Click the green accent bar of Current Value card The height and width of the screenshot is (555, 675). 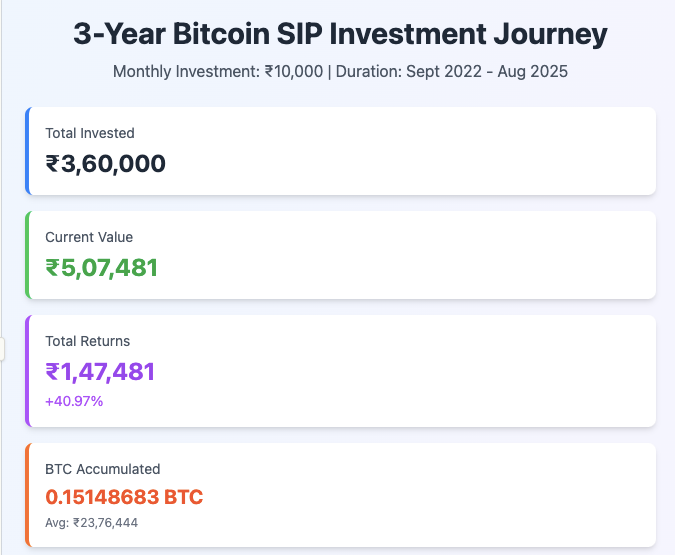(x=27, y=255)
